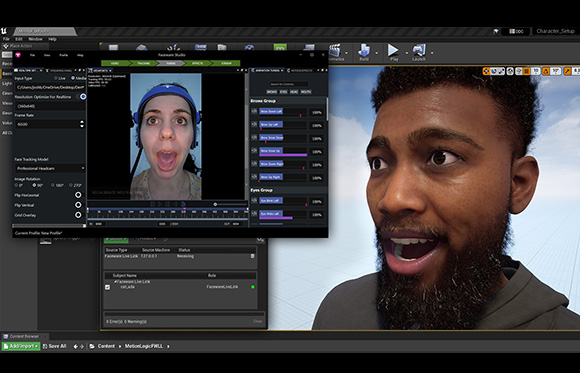Screen dimensions: 580x373
Task: Set image rotation to 180°
Action: click(53, 185)
